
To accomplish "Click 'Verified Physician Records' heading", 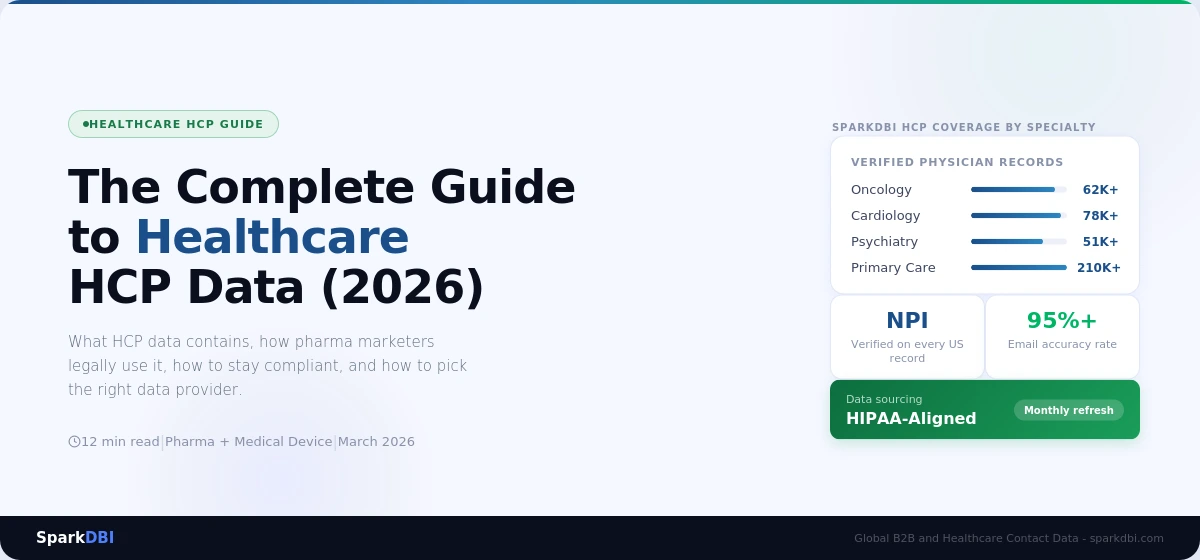I will coord(957,162).
